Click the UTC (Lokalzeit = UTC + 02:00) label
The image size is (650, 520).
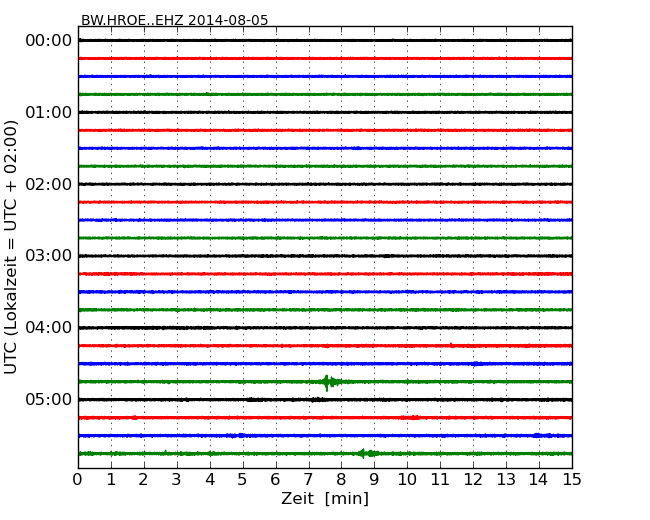[x=11, y=247]
